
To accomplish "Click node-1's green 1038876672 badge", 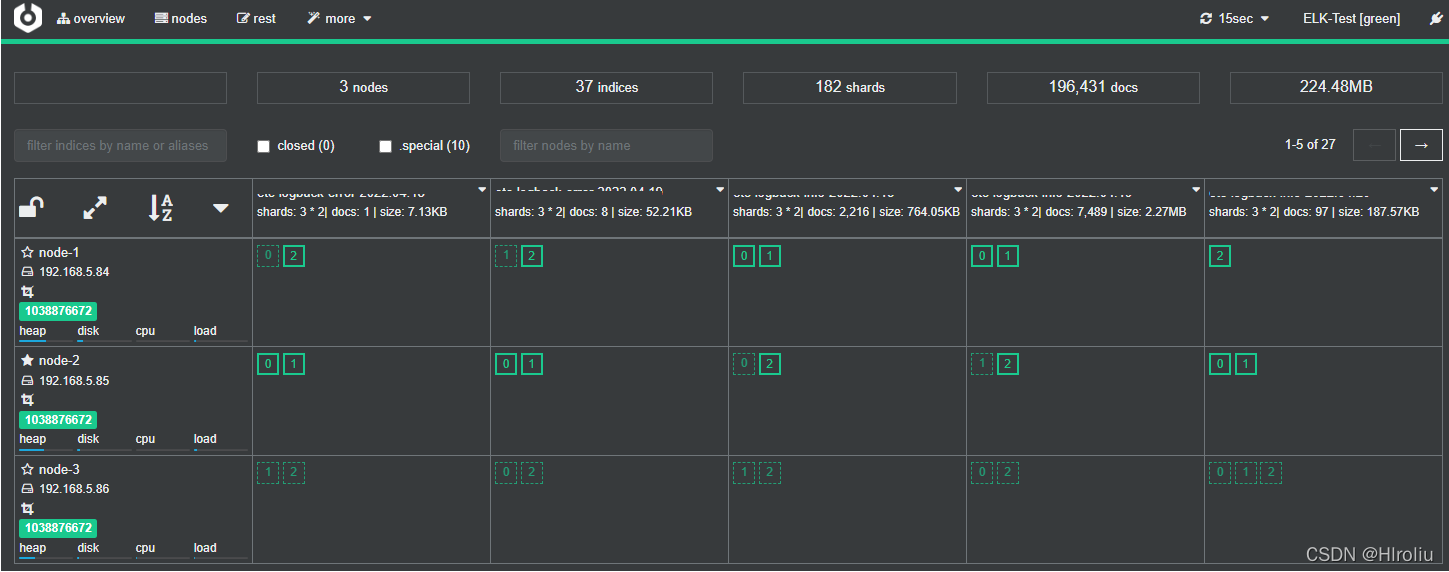I will coord(58,311).
